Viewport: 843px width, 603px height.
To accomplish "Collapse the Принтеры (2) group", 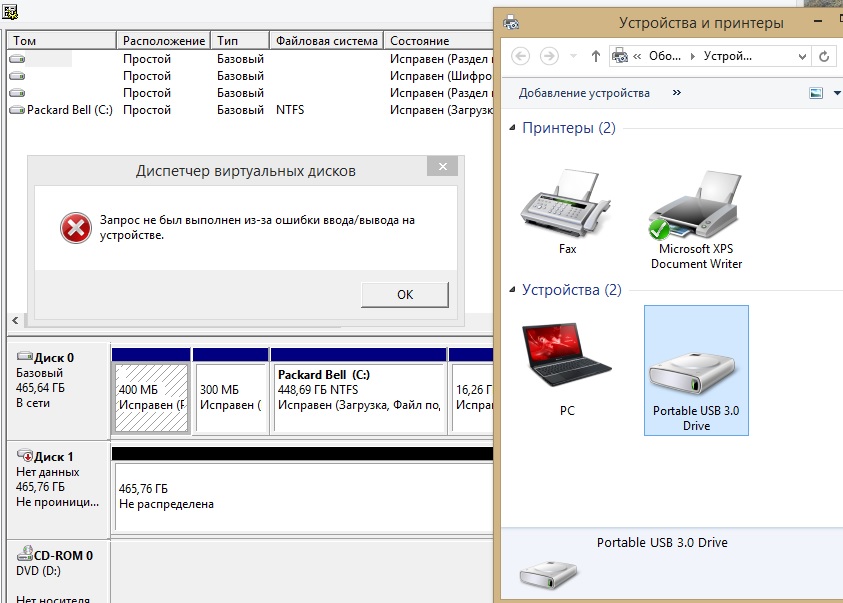I will [x=512, y=127].
